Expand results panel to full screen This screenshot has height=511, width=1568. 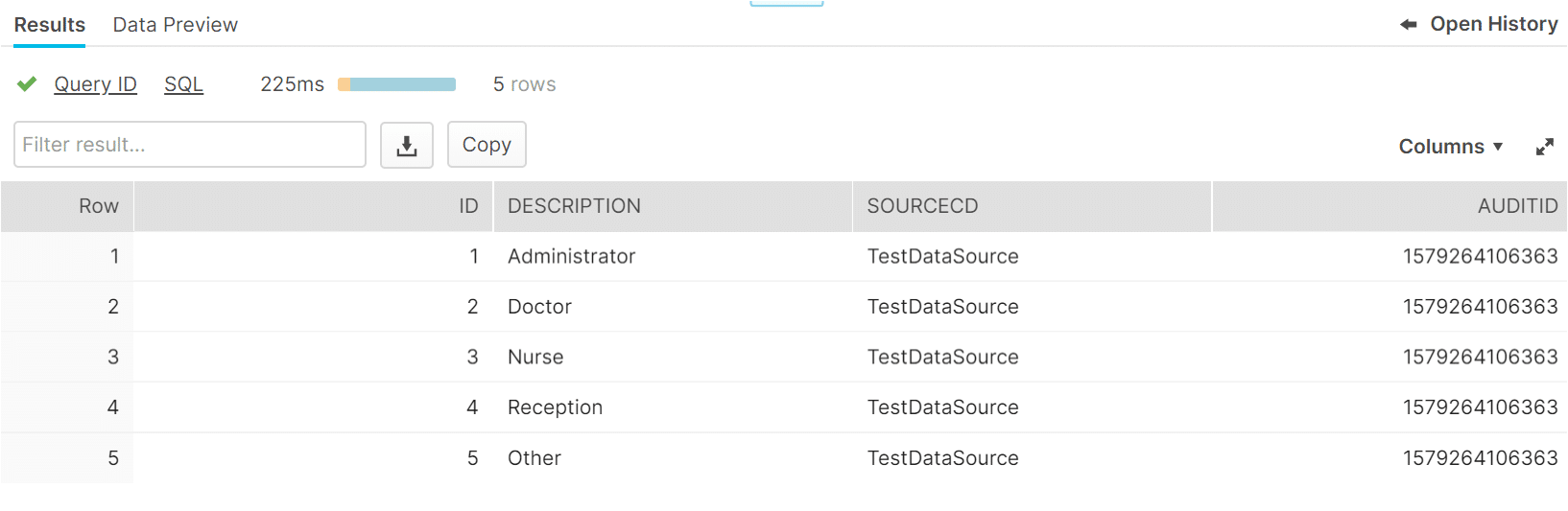[1544, 147]
